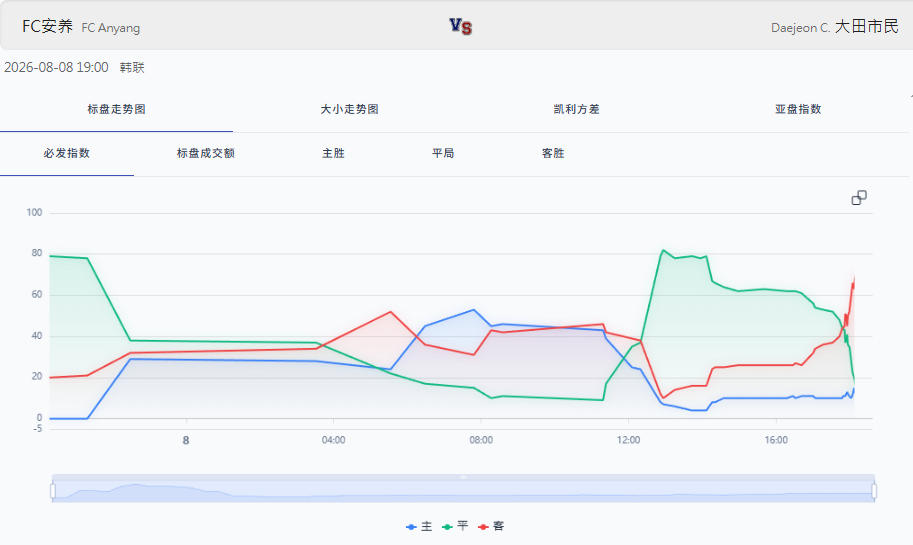The image size is (913, 545).
Task: Show the 客胜 sub-tab
Action: (x=553, y=153)
